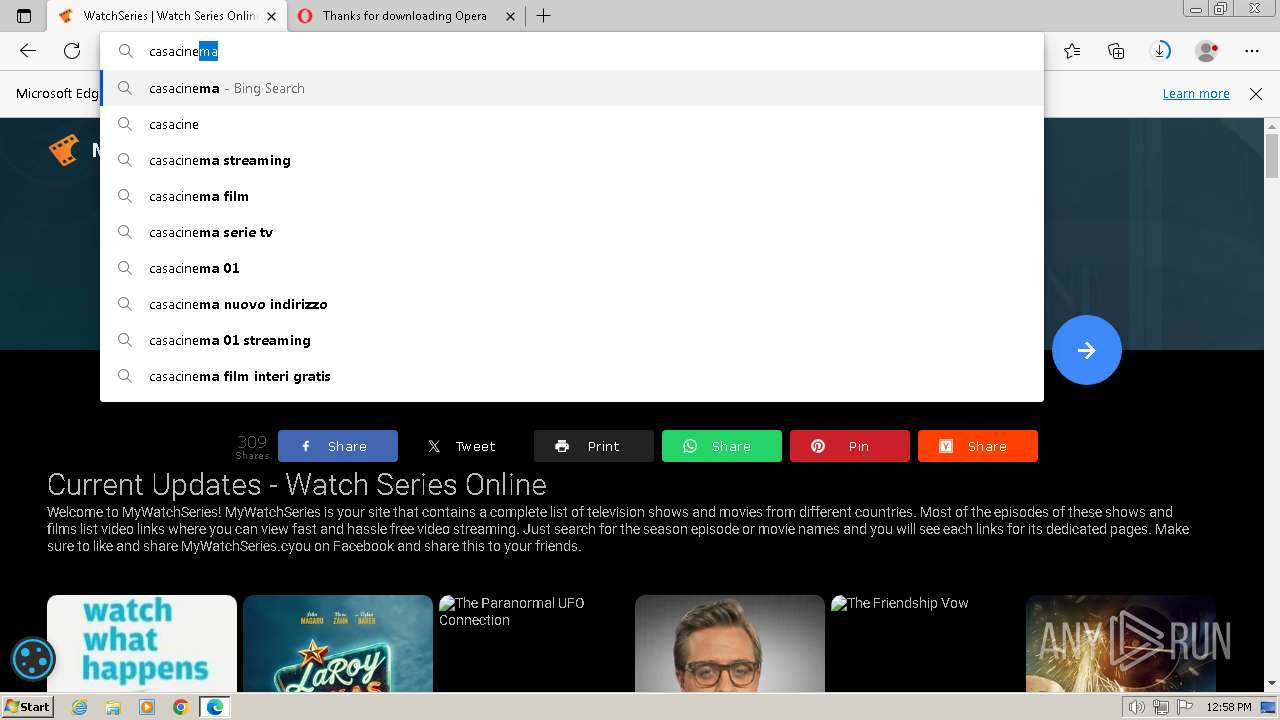
Task: Open a new tab with plus icon
Action: pos(543,16)
